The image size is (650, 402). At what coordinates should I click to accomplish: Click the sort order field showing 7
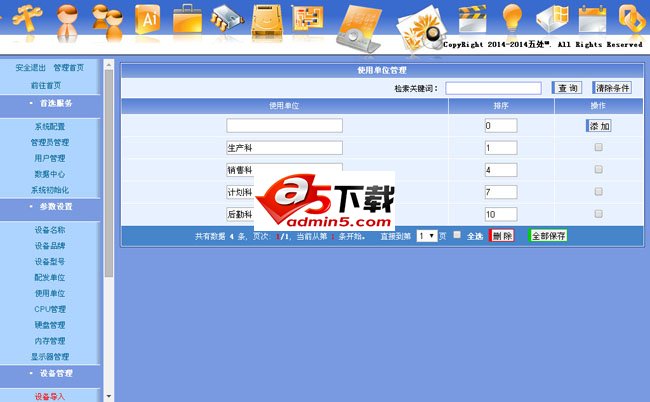[x=501, y=192]
